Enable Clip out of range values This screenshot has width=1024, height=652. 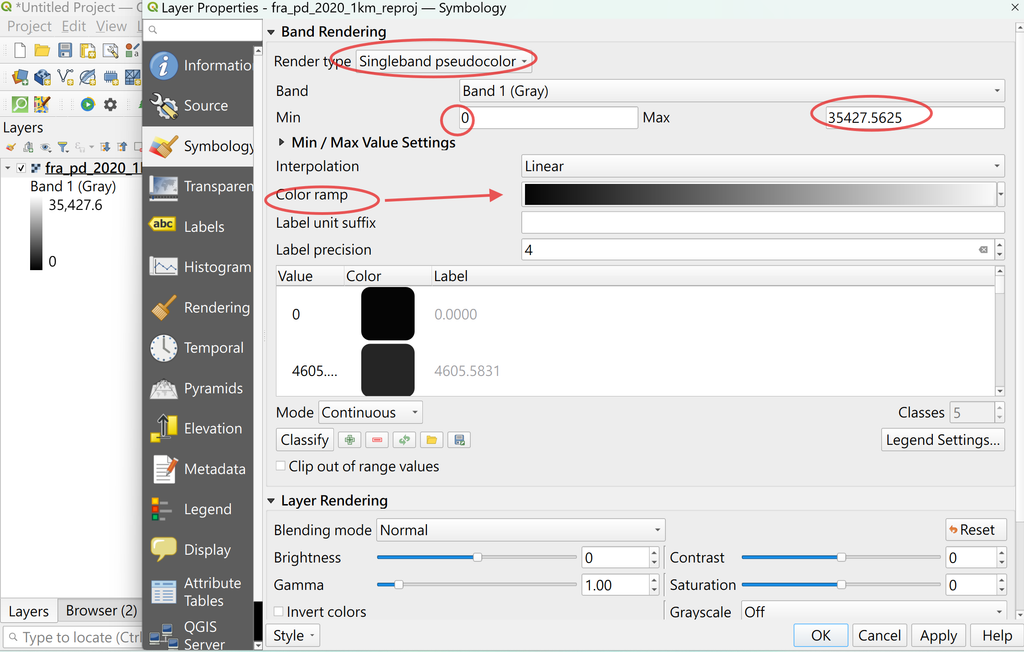[281, 466]
